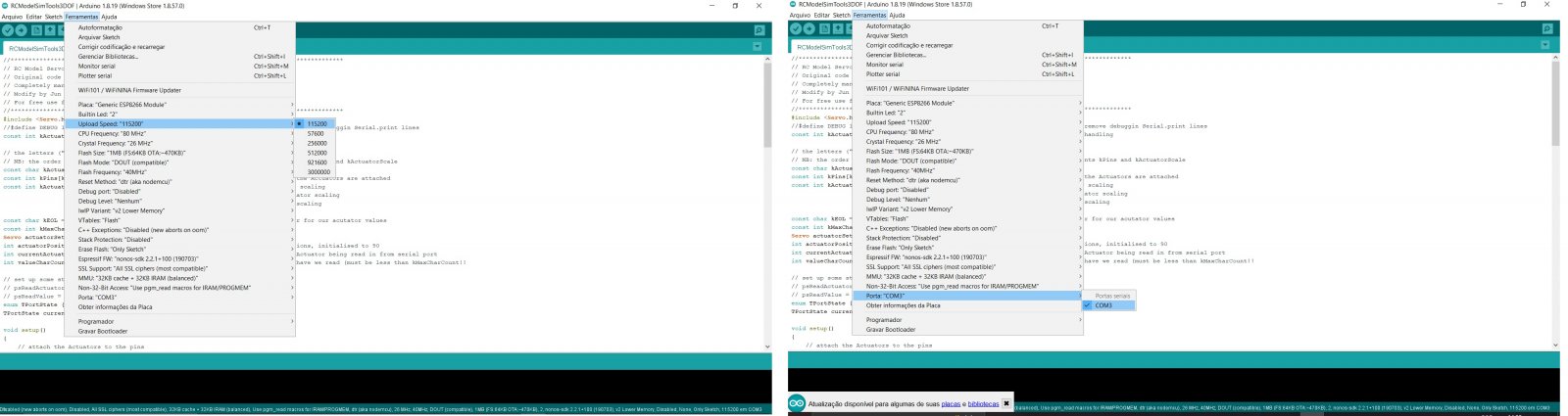The width and height of the screenshot is (1568, 416).
Task: Follow the bibliotecas link in update notification
Action: 984,403
